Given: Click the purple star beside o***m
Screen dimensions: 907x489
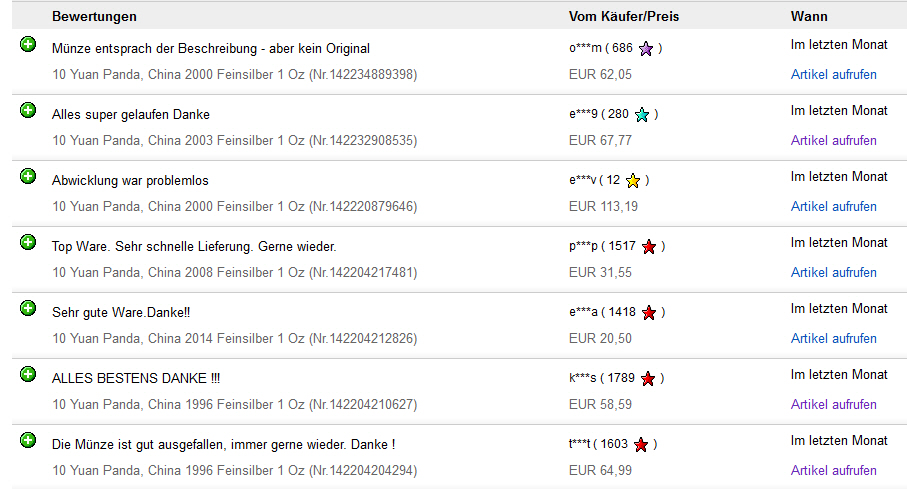Looking at the screenshot, I should tap(646, 49).
